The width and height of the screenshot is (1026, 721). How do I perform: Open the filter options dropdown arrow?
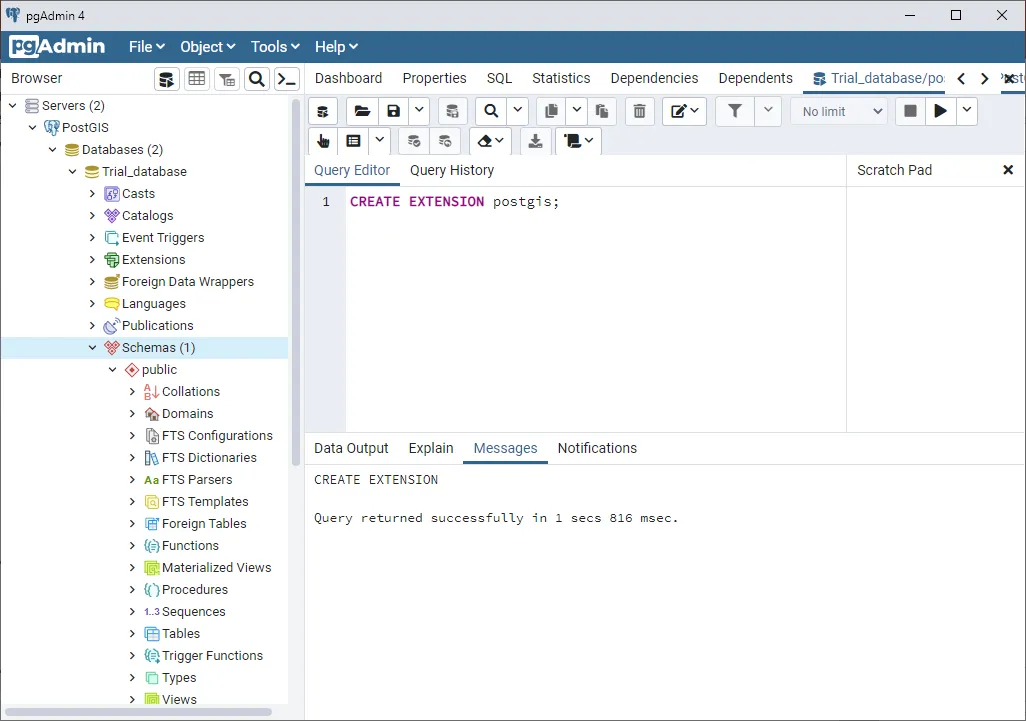[x=768, y=111]
